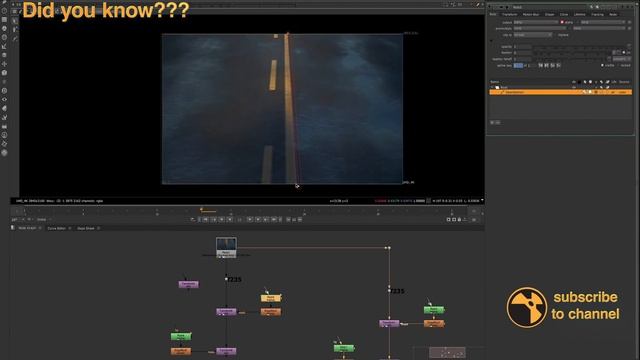
Task: Switch to the Shape tab
Action: click(x=549, y=14)
